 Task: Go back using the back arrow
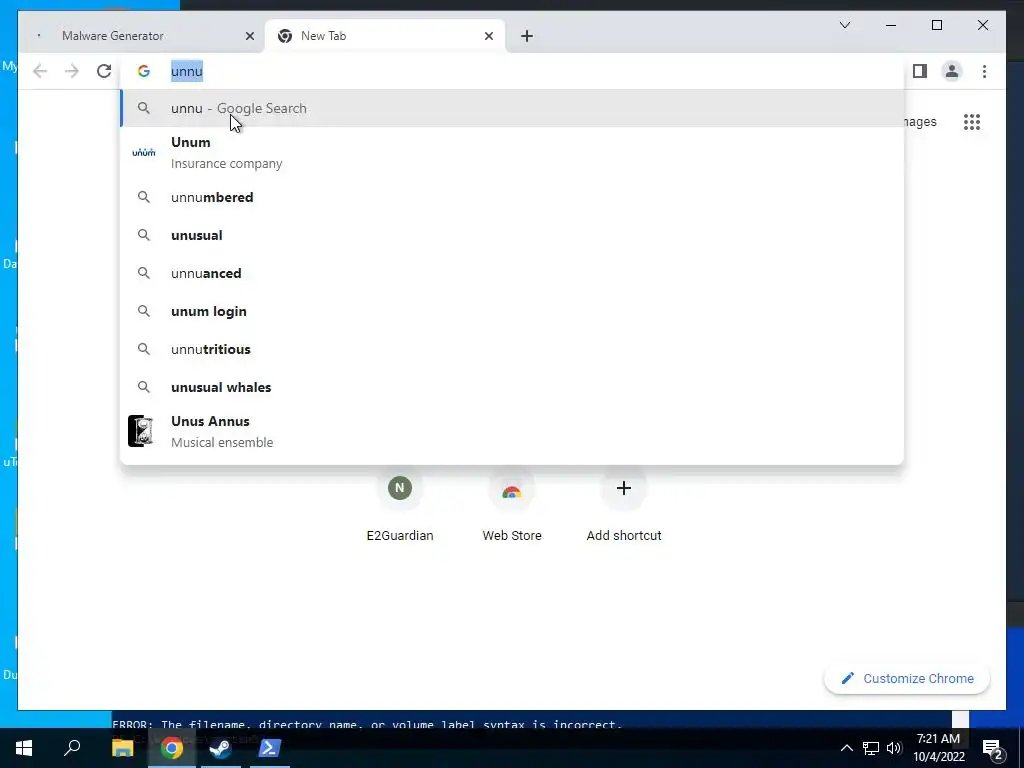click(40, 71)
